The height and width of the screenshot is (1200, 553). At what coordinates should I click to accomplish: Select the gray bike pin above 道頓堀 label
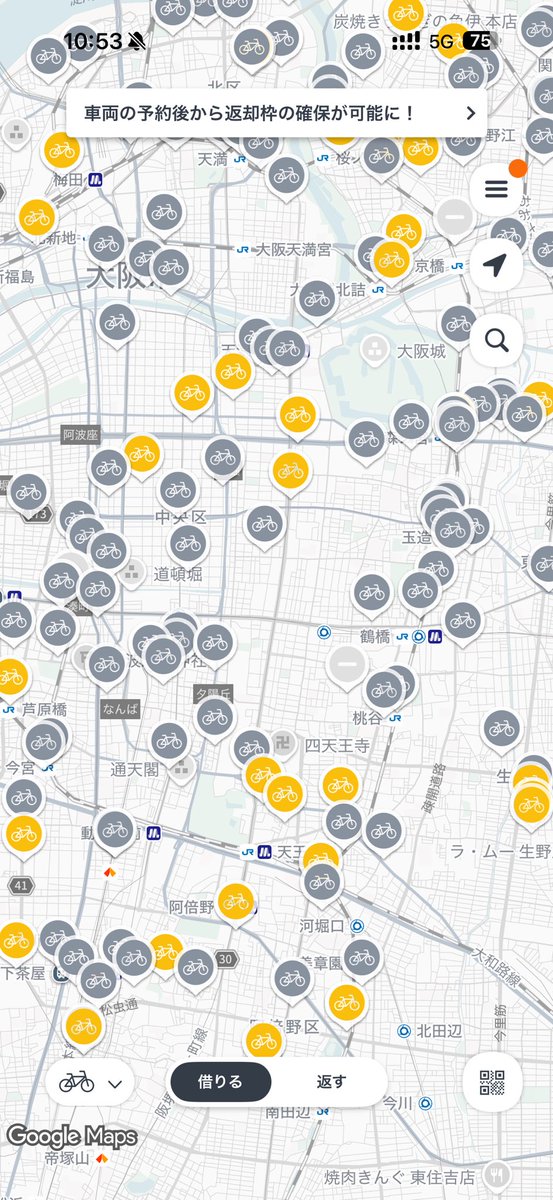point(187,545)
